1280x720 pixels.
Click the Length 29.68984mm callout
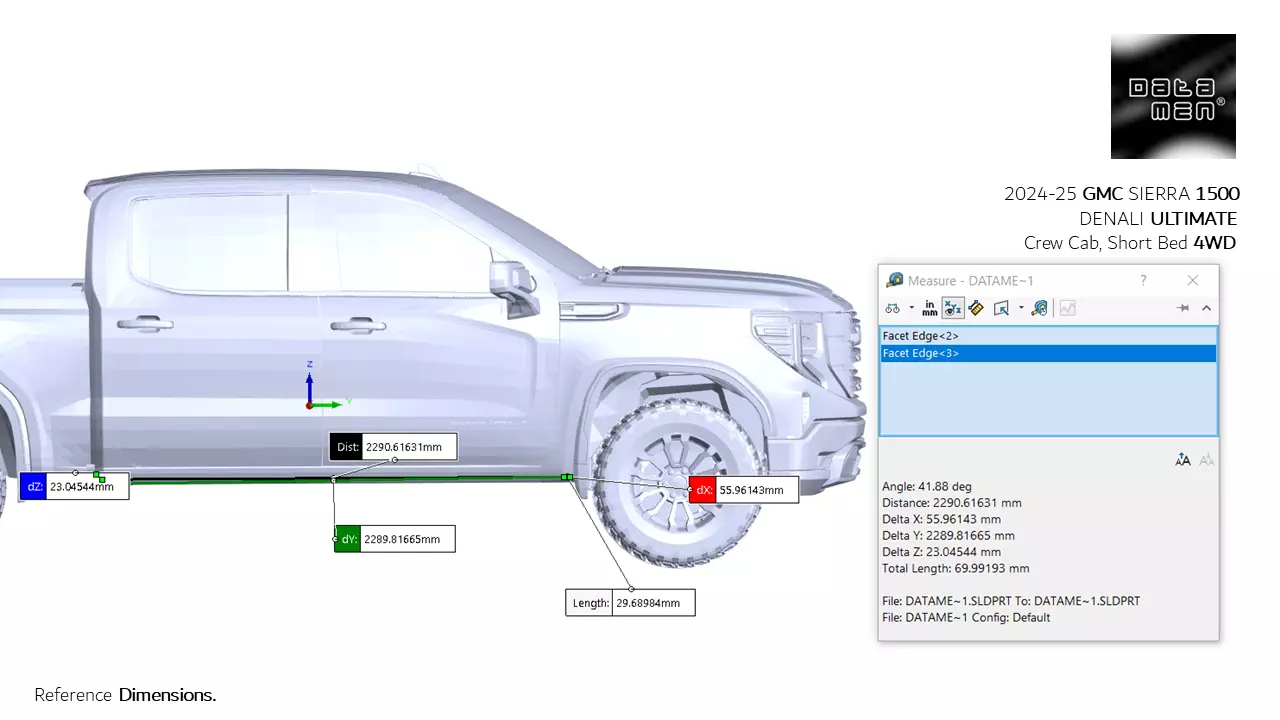point(630,603)
